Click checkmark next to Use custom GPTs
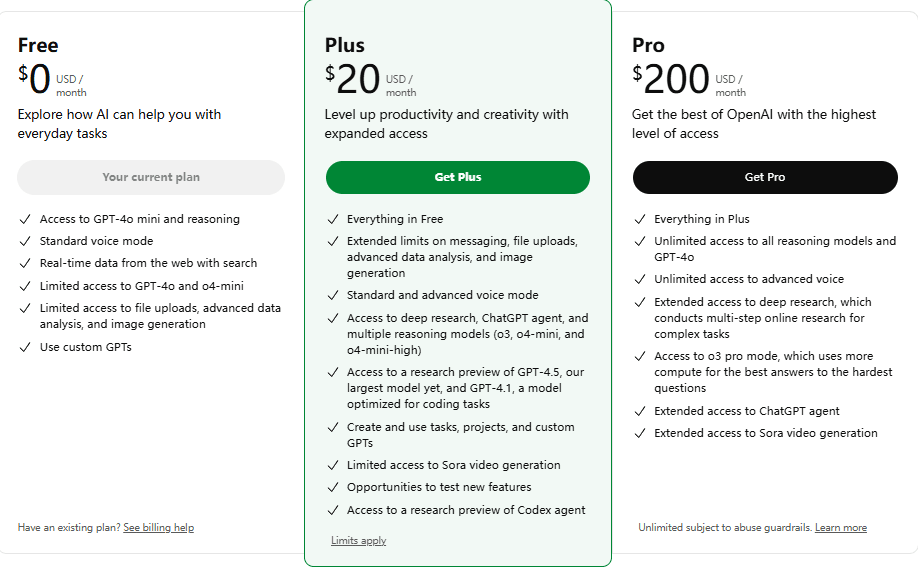 tap(24, 347)
